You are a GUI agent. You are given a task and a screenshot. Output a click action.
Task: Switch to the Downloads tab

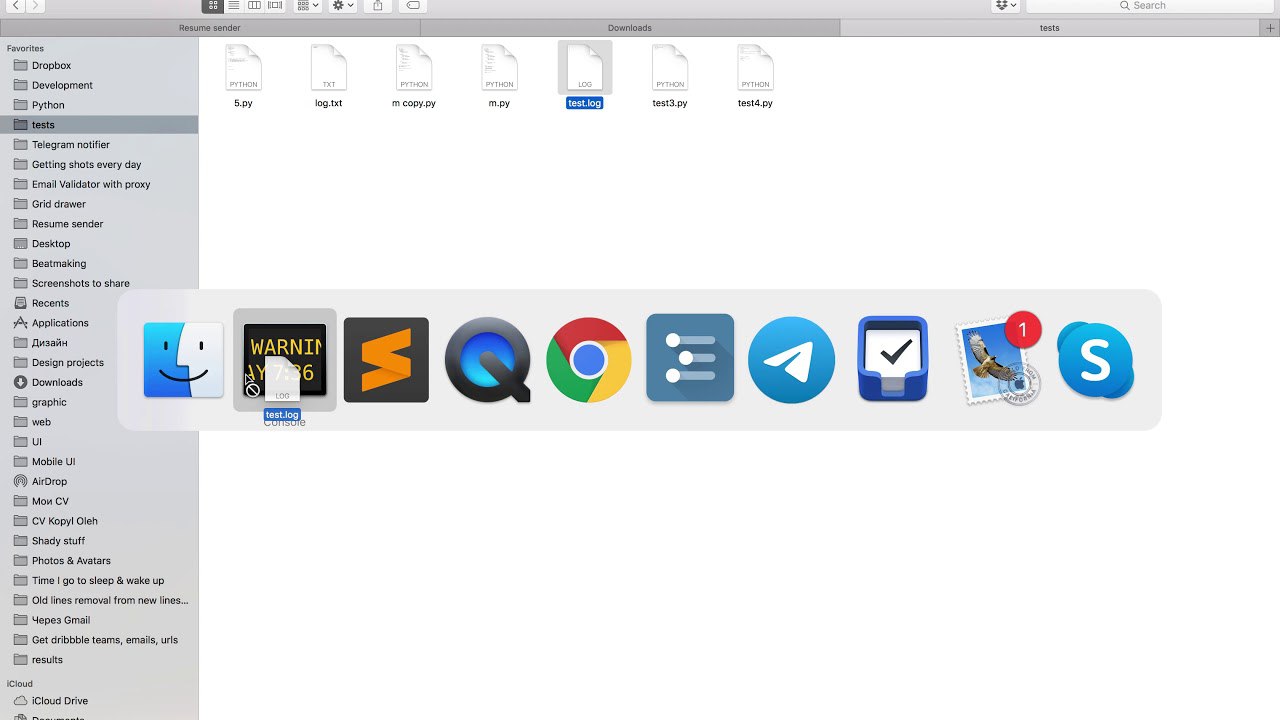tap(630, 28)
